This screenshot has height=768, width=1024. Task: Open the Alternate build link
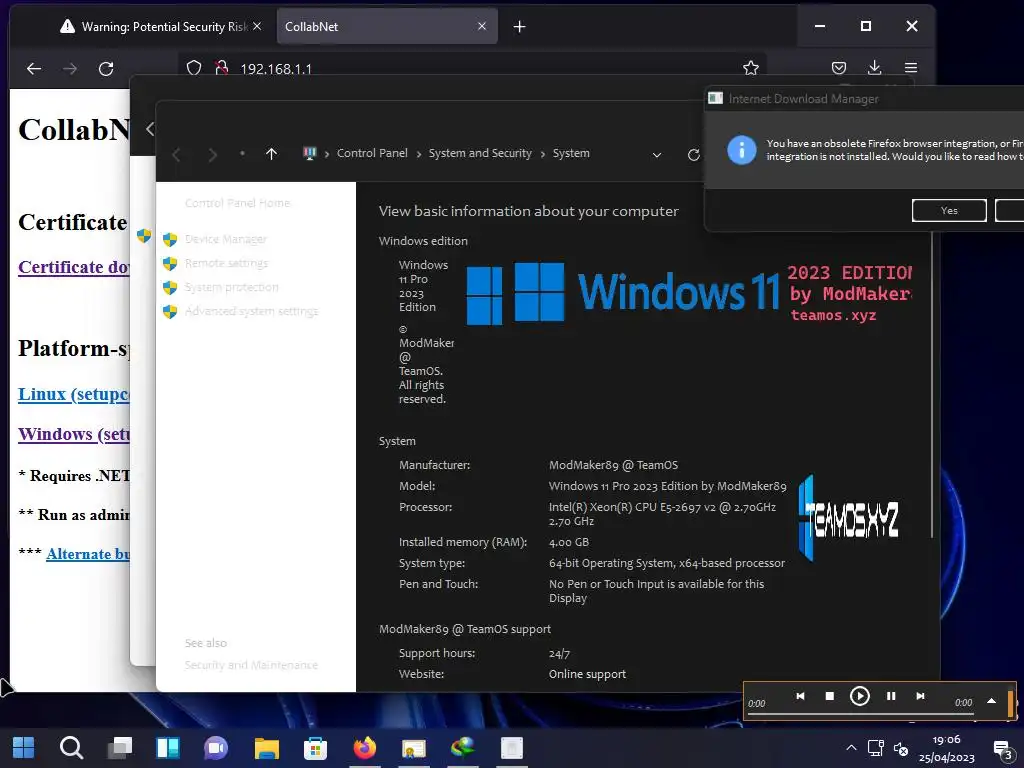coord(88,554)
